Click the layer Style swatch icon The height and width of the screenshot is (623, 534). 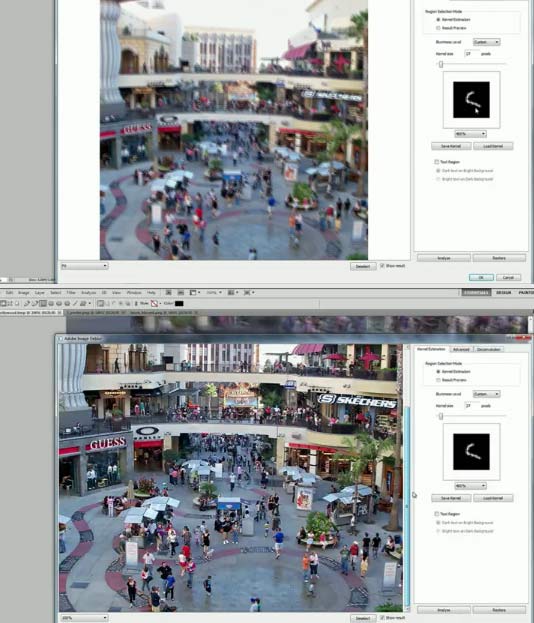(x=154, y=304)
